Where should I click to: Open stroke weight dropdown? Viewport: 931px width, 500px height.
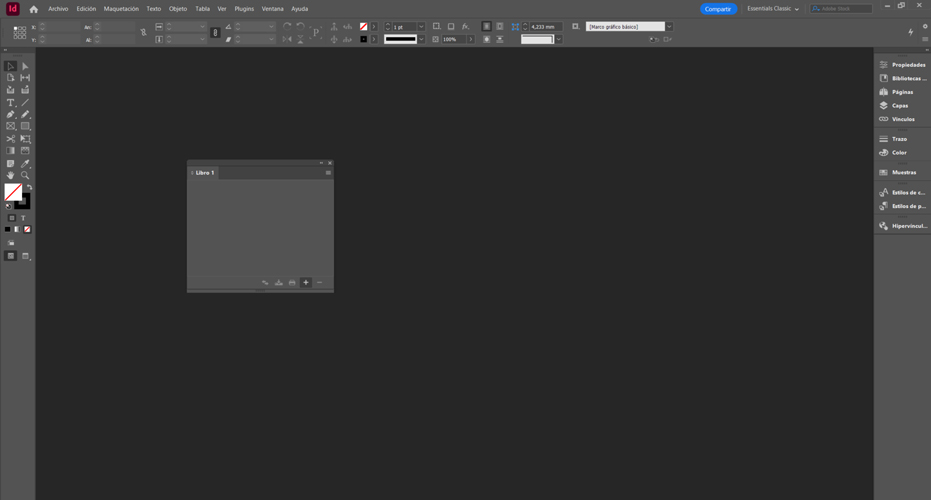[421, 27]
